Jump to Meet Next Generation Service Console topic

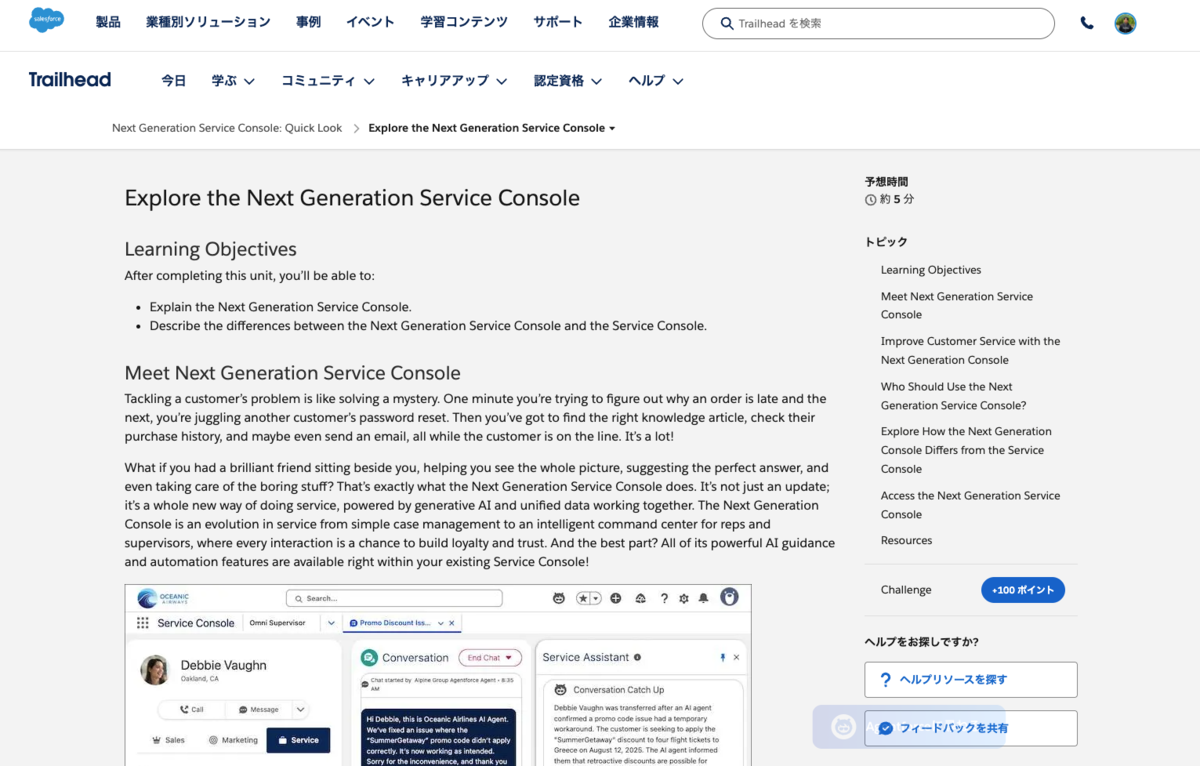click(957, 305)
